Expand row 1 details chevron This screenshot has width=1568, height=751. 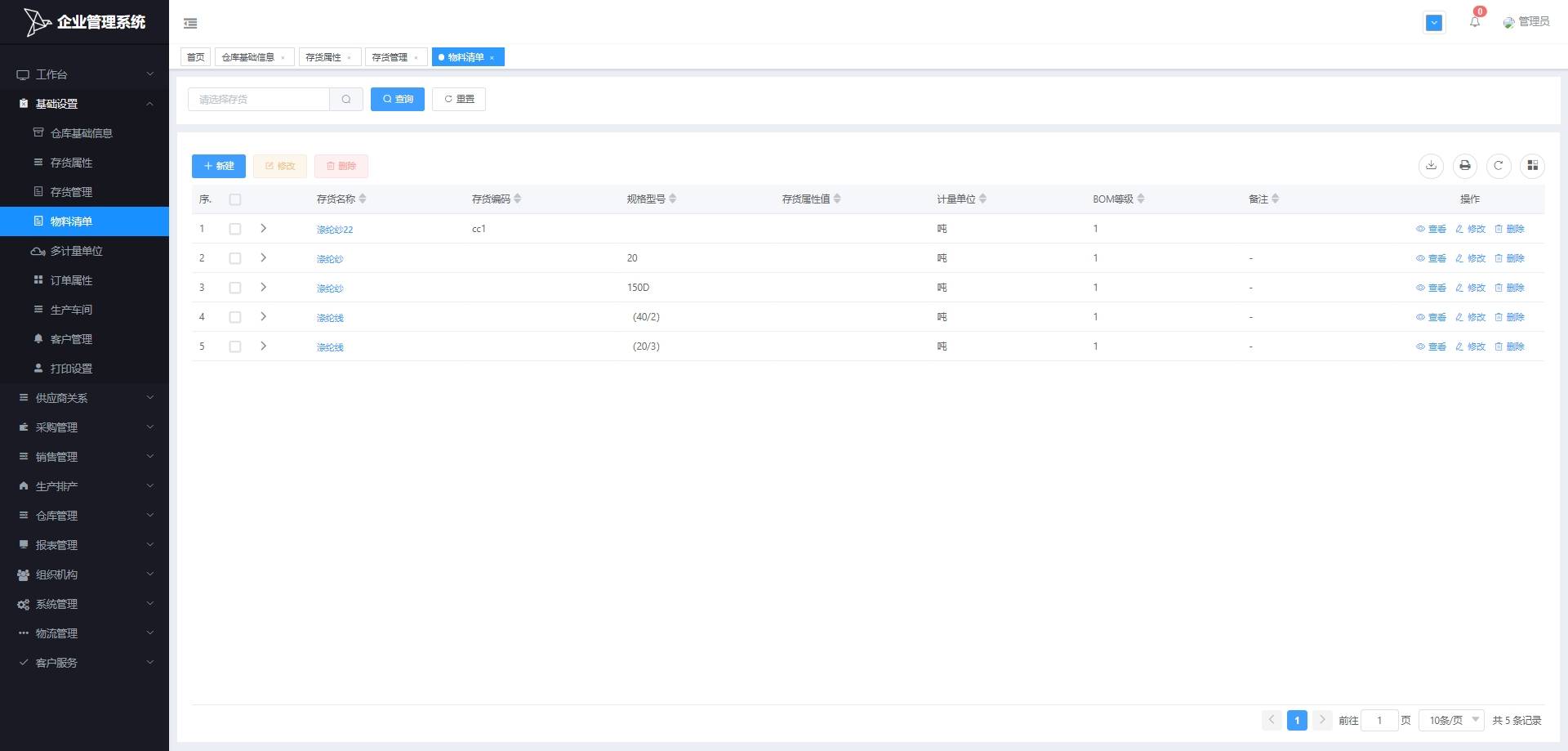pos(263,228)
